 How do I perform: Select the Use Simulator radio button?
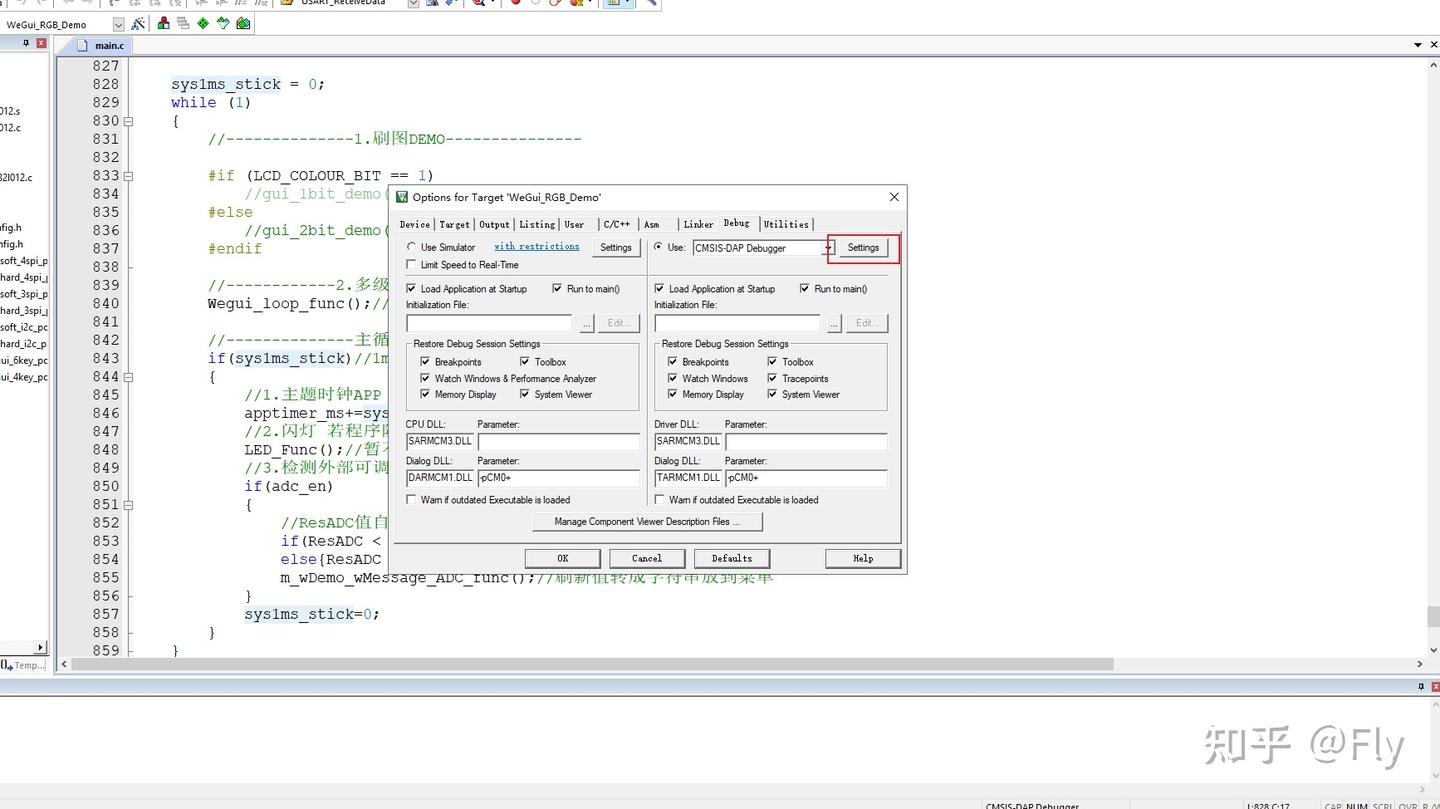tap(412, 247)
